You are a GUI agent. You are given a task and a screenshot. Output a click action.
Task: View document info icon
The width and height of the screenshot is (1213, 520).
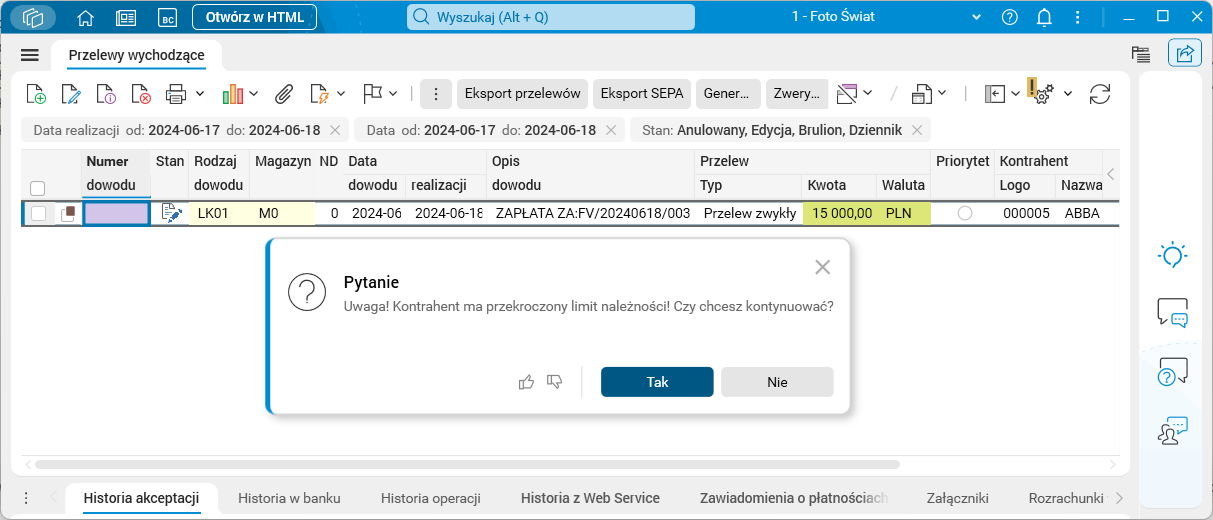tap(107, 94)
